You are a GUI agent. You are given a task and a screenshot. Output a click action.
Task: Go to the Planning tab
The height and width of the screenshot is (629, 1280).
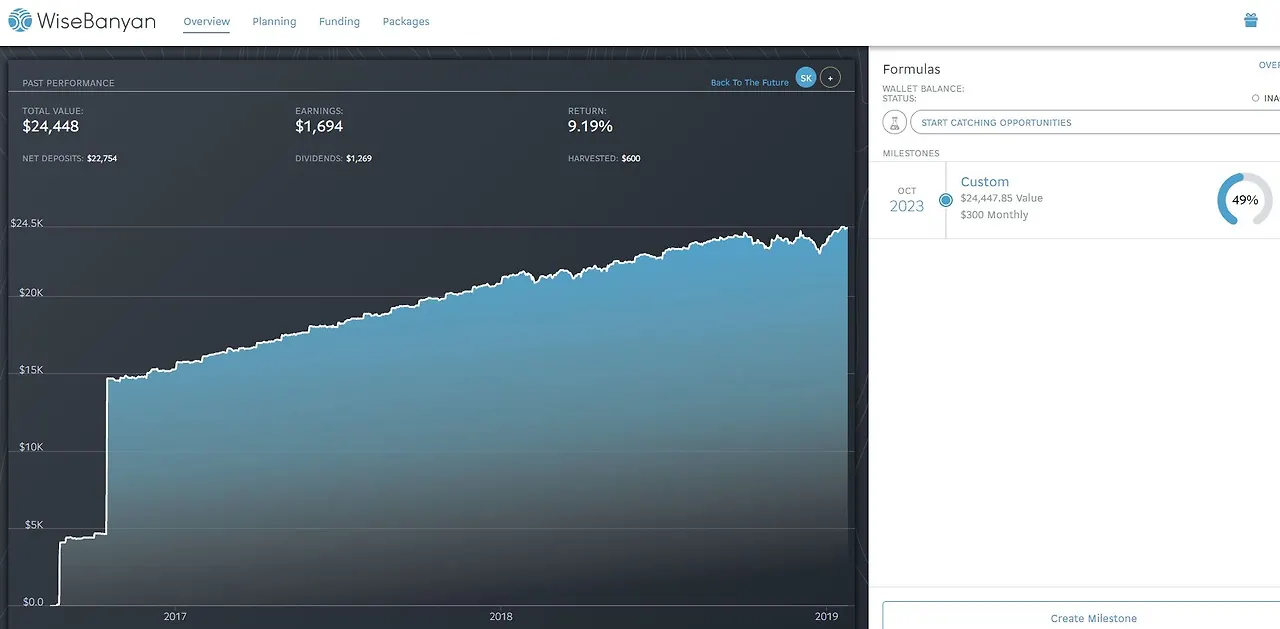(274, 21)
